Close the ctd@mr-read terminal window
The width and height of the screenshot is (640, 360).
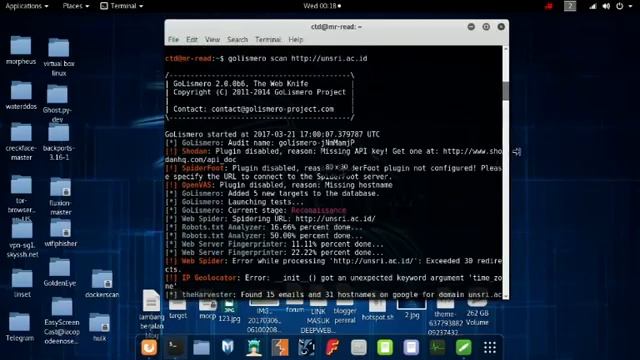(x=501, y=27)
